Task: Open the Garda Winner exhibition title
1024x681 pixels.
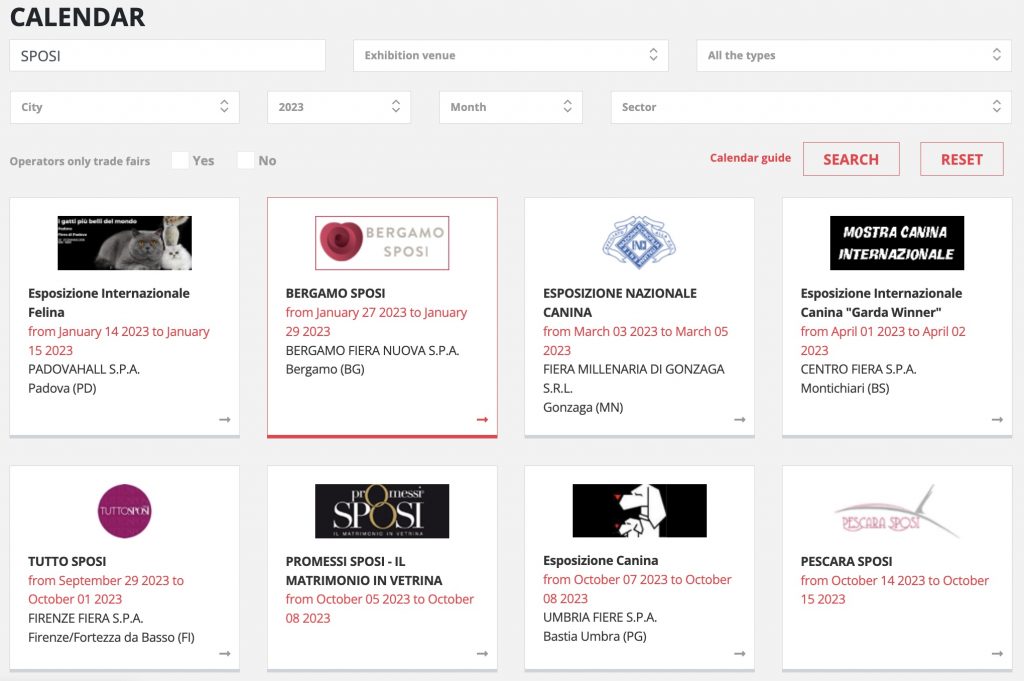Action: point(882,303)
